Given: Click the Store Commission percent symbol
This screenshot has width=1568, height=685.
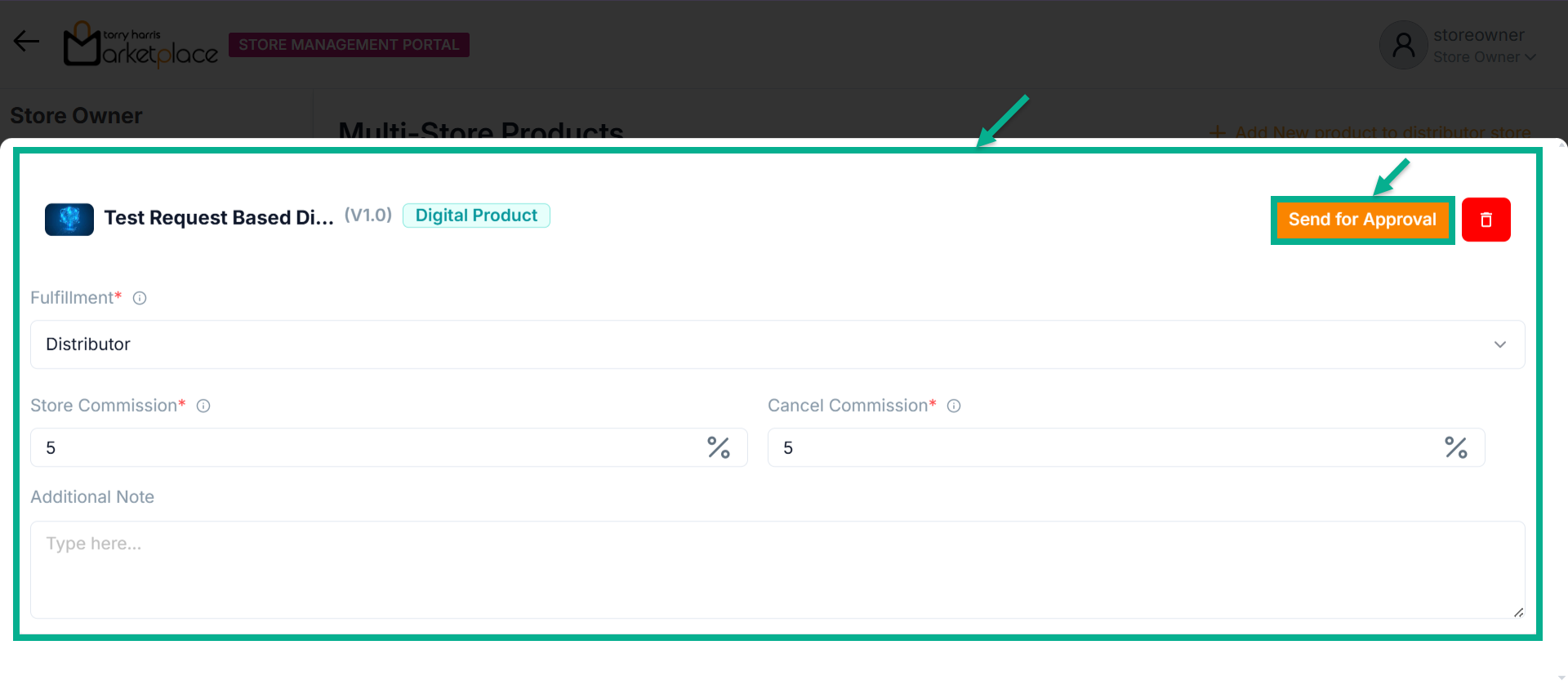Looking at the screenshot, I should click(x=719, y=447).
